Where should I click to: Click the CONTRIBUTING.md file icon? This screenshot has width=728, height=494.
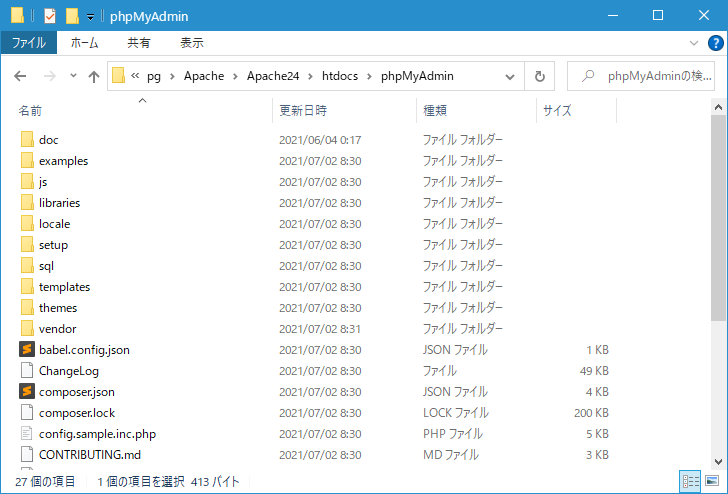(x=27, y=454)
